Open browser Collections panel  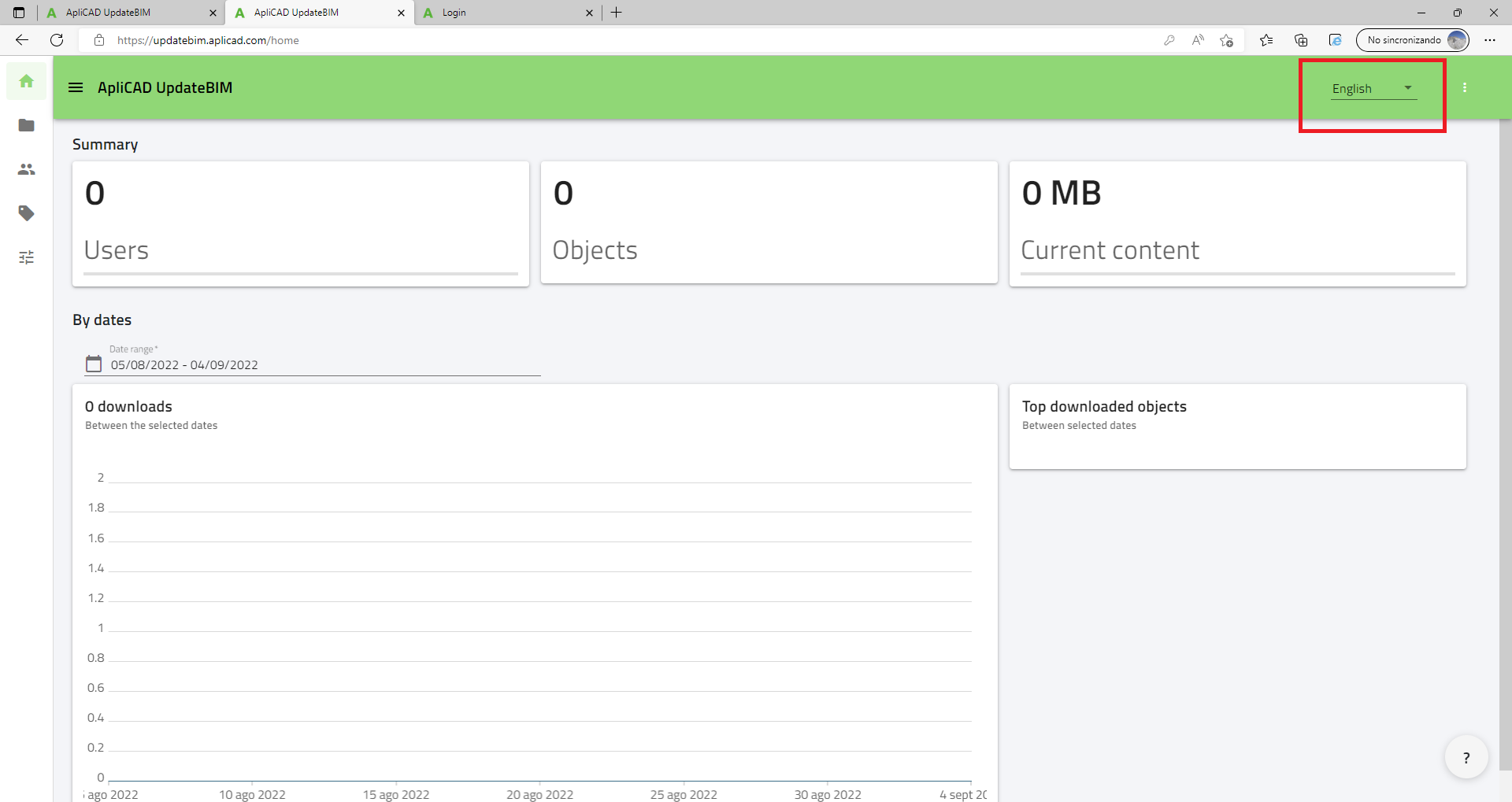click(1301, 39)
